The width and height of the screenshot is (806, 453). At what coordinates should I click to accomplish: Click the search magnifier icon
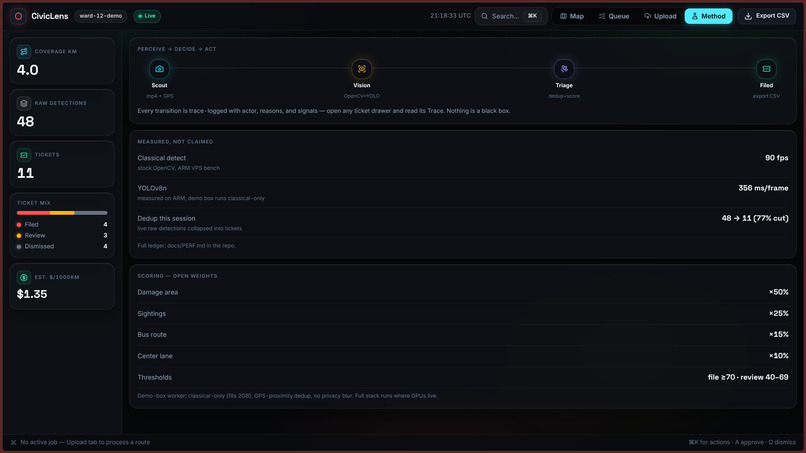click(x=484, y=16)
